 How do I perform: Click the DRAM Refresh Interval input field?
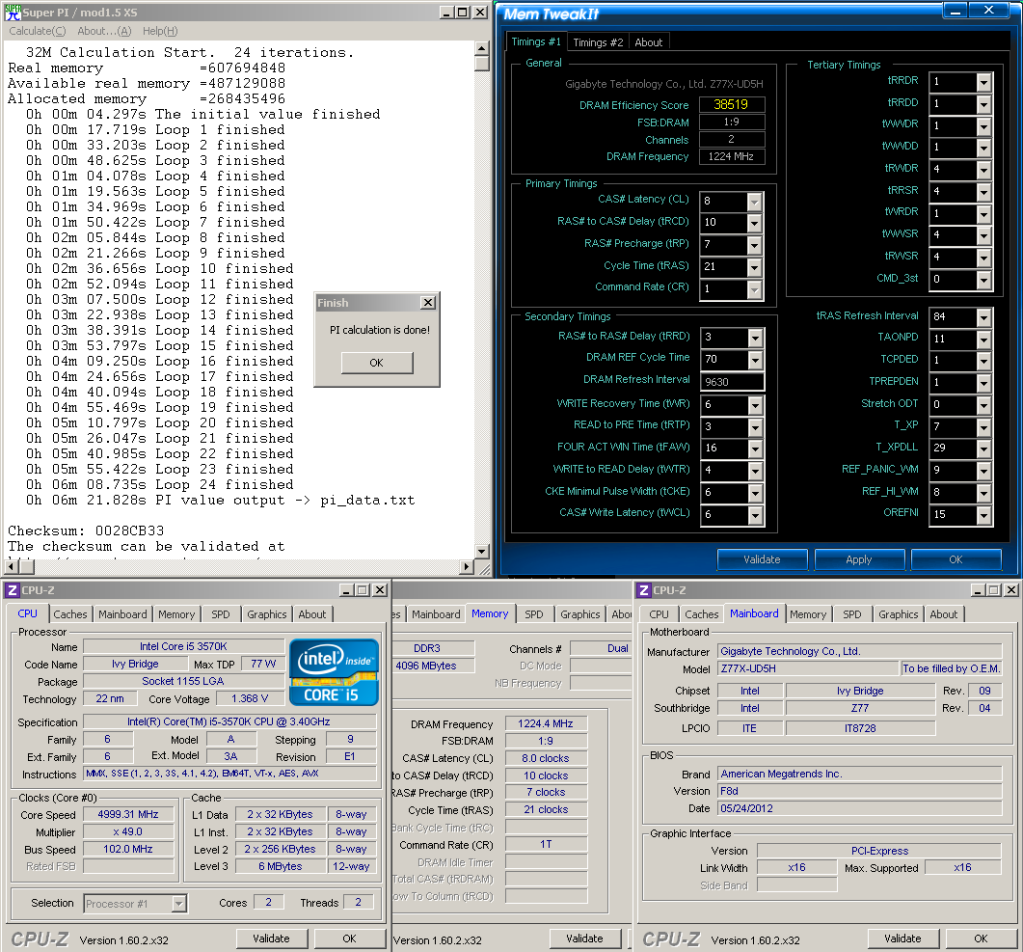732,381
